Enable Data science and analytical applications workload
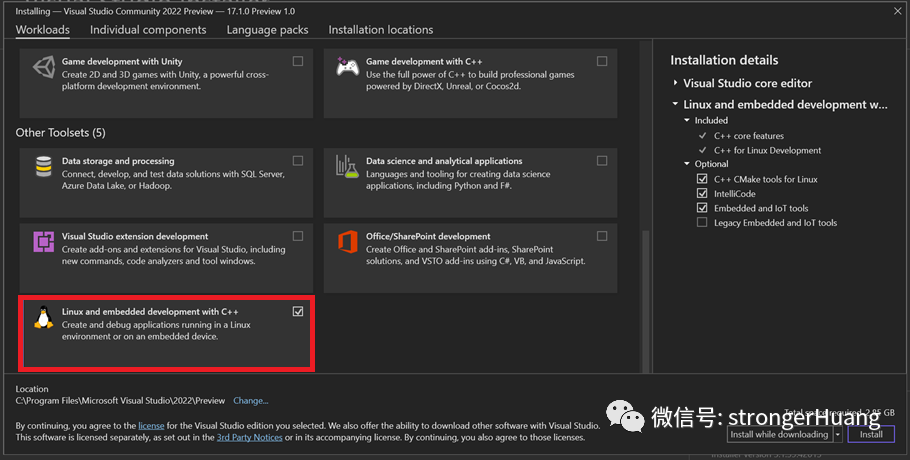 (602, 161)
